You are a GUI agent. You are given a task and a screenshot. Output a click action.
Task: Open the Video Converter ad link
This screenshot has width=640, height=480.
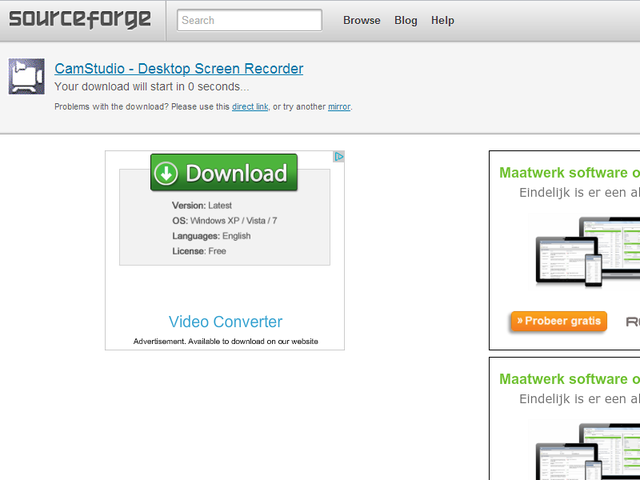[225, 322]
